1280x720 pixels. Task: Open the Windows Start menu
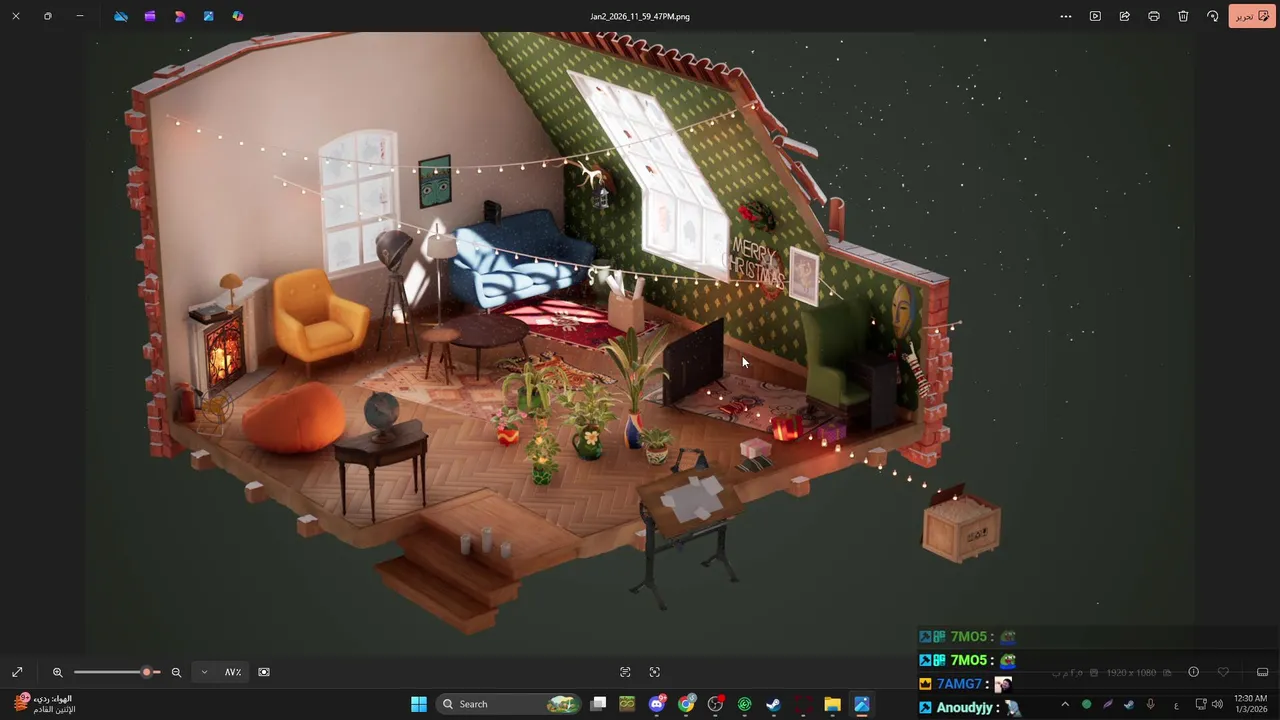tap(419, 704)
